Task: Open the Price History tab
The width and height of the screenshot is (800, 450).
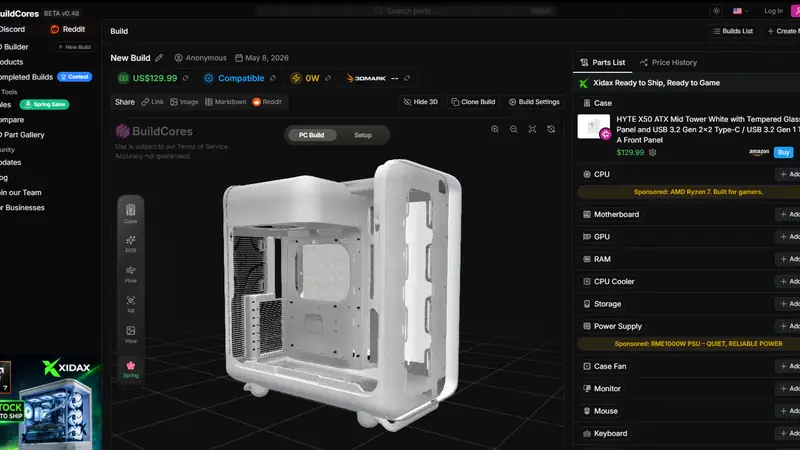Action: [x=668, y=62]
